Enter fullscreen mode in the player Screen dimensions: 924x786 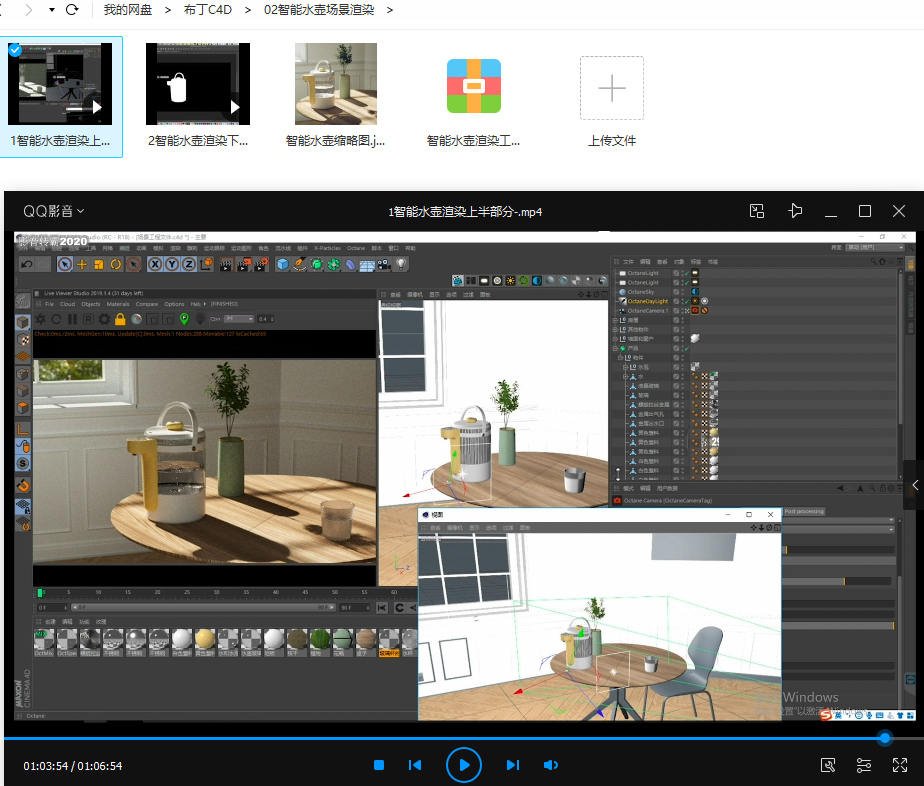pyautogui.click(x=901, y=765)
